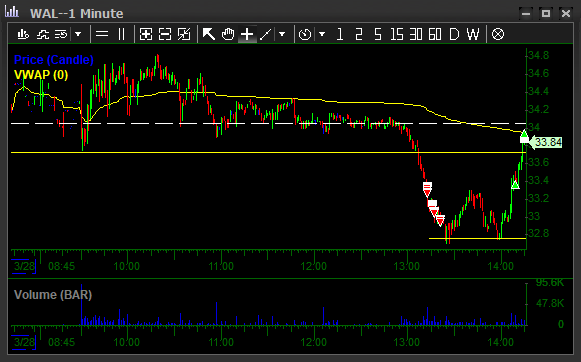581x362 pixels.
Task: Switch to the 5 minute interval
Action: [378, 34]
